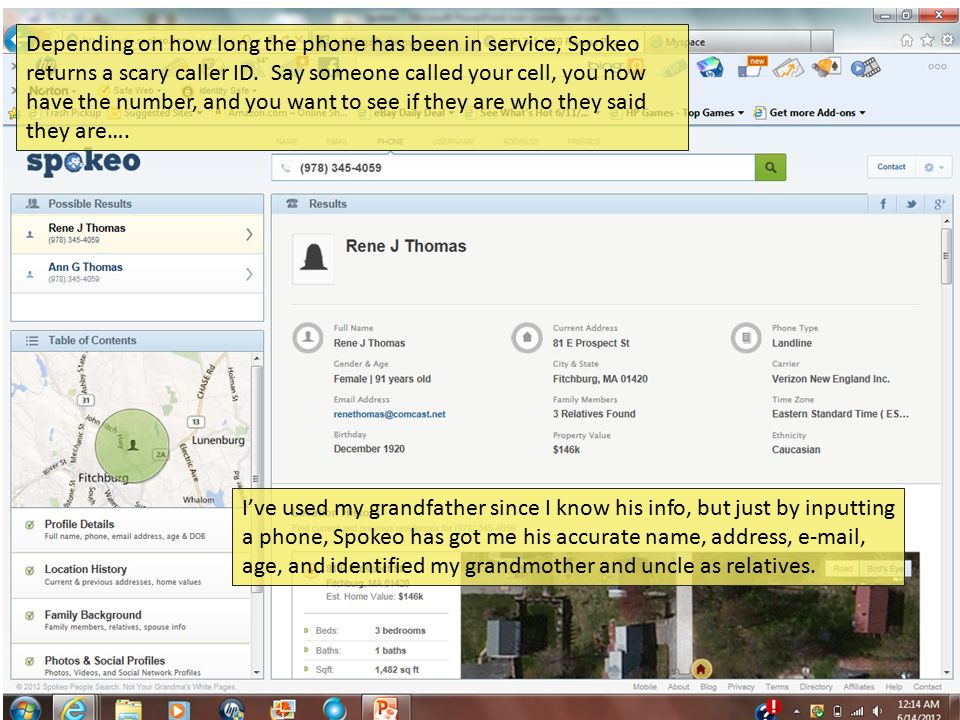Viewport: 960px width, 720px height.
Task: Share results on Google Plus
Action: 939,204
